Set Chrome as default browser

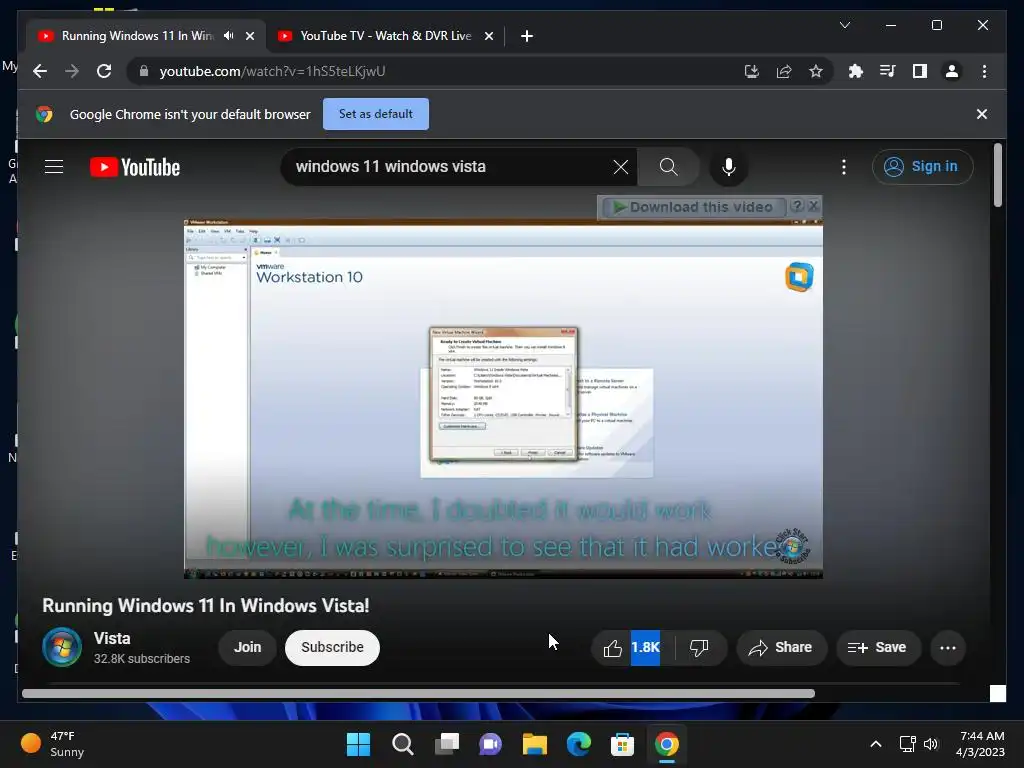click(376, 114)
